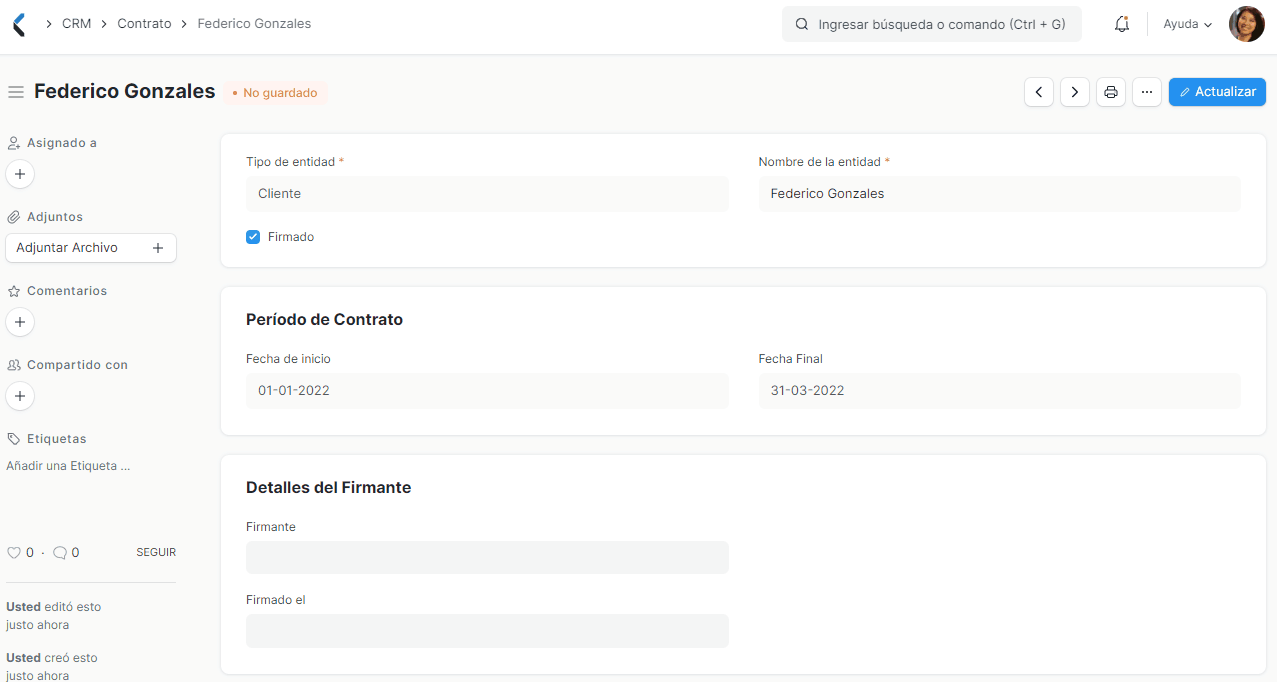Edit Fecha Final date field

click(x=1000, y=391)
